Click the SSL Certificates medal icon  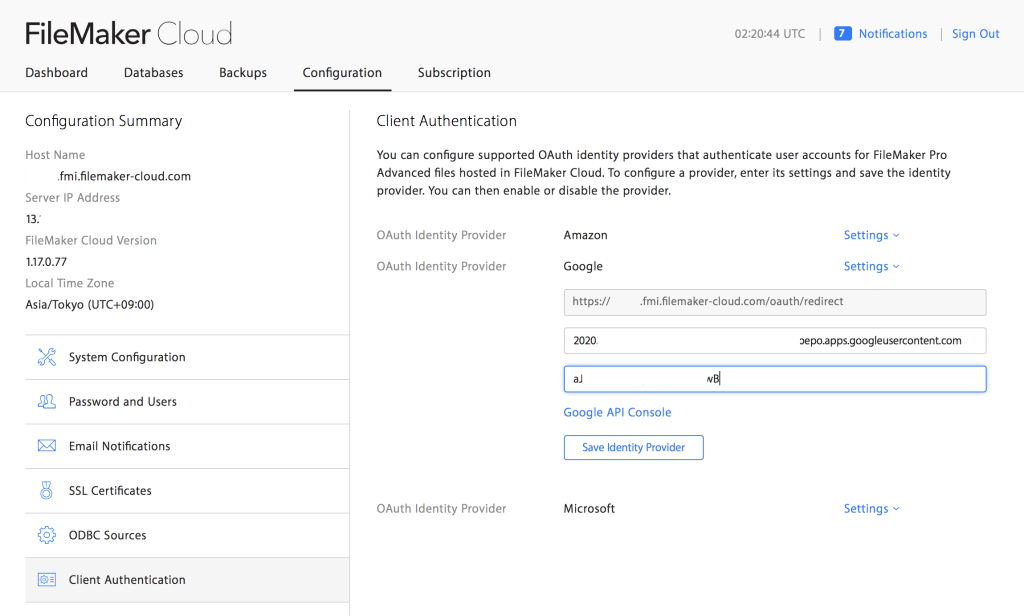(x=46, y=491)
